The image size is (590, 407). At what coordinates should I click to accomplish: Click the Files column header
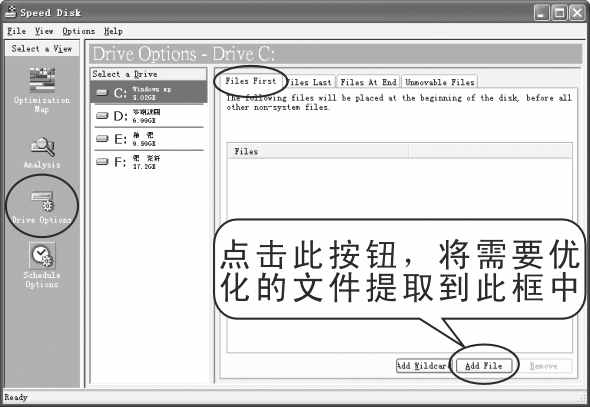pyautogui.click(x=318, y=151)
